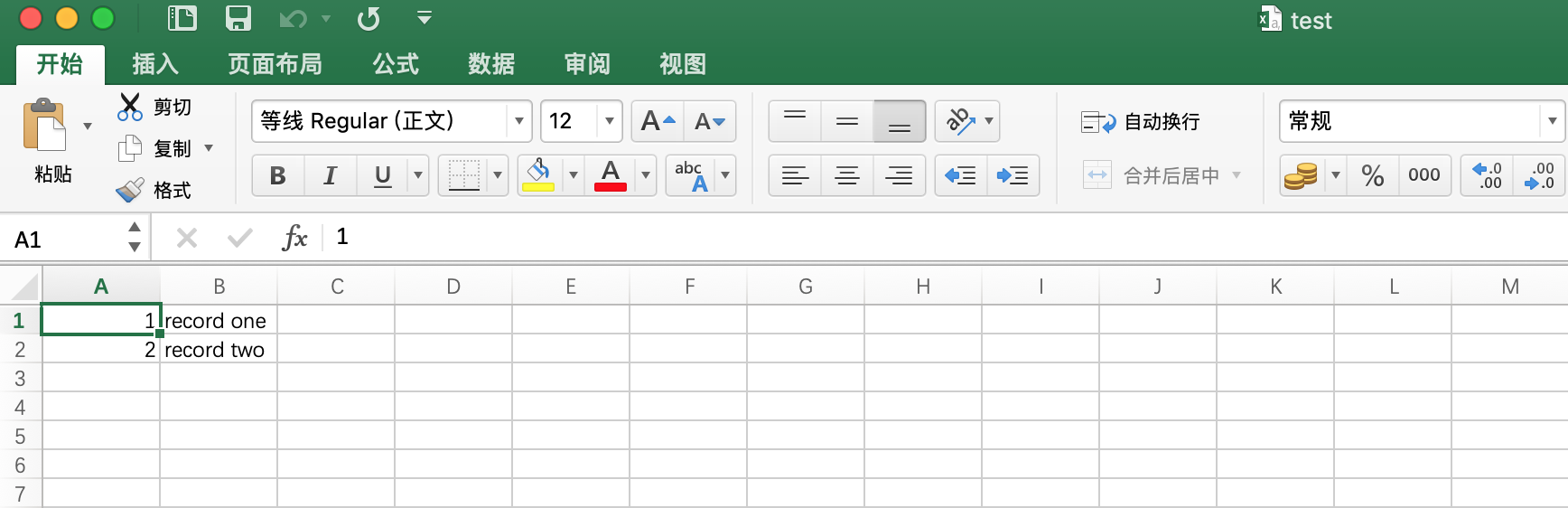Open the font name box 等线 Regular
Screen dimensions: 1568x508
point(391,121)
